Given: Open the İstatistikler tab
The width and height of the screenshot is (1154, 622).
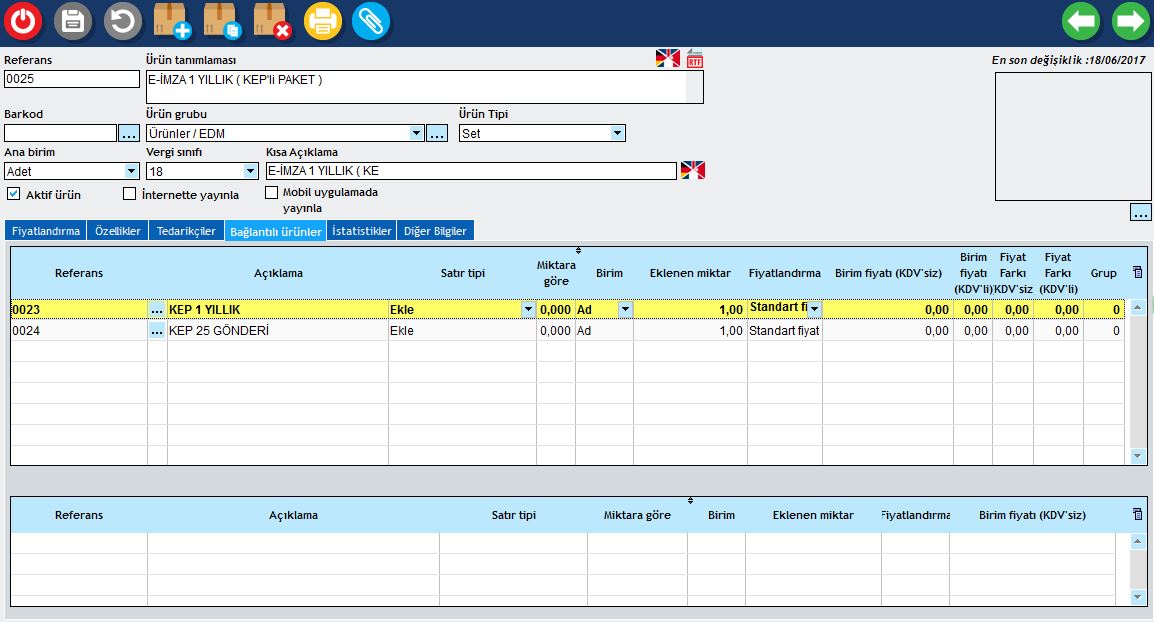Looking at the screenshot, I should pos(362,231).
